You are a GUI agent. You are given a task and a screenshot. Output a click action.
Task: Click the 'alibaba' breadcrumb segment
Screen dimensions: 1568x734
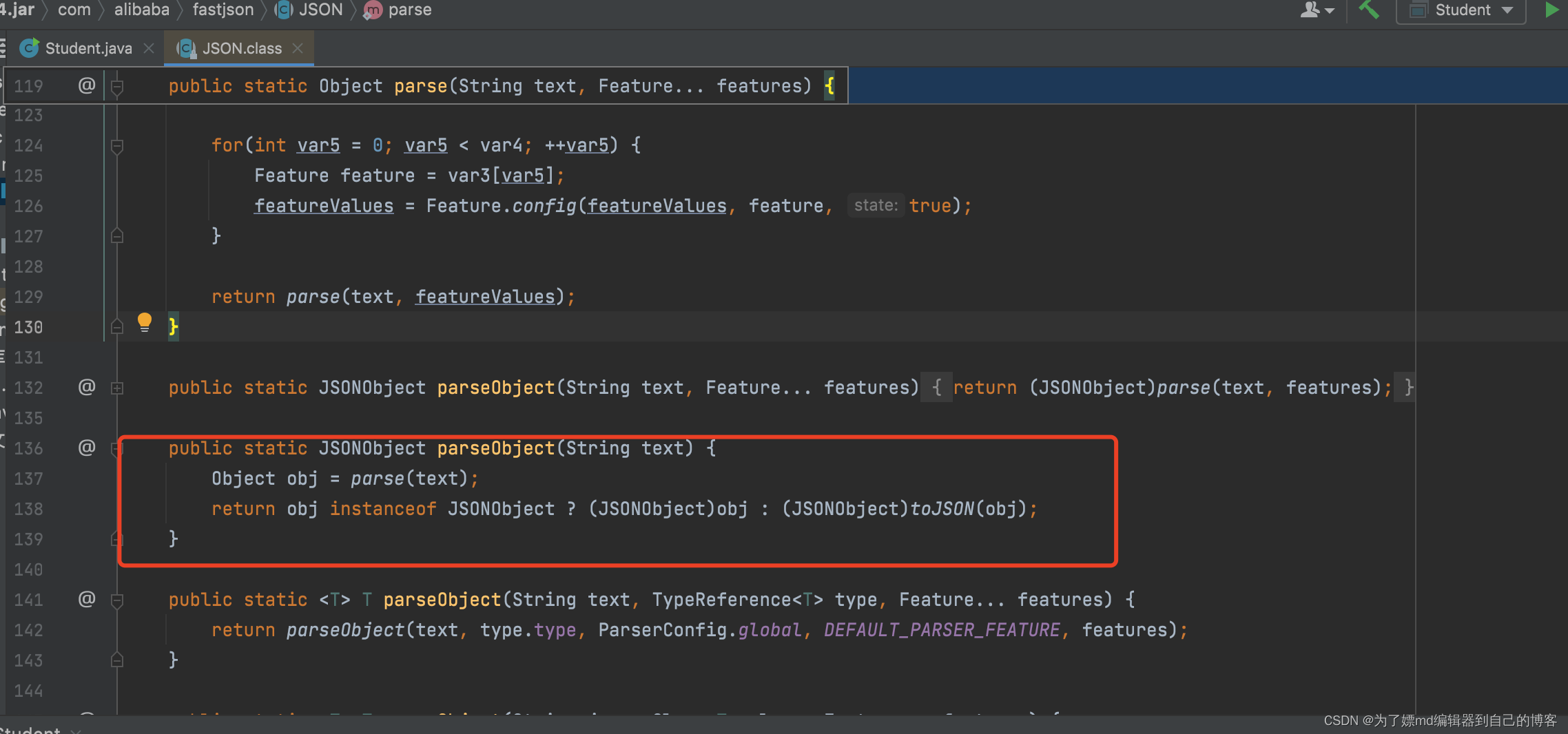(x=142, y=10)
